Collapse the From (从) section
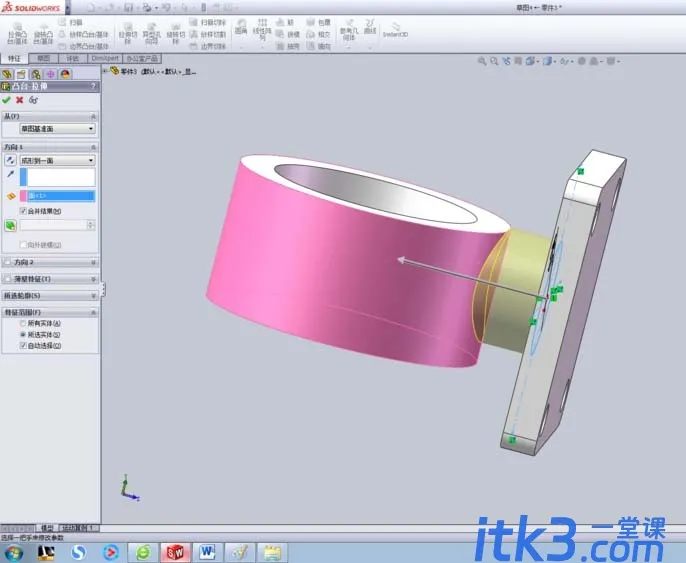 pos(93,116)
